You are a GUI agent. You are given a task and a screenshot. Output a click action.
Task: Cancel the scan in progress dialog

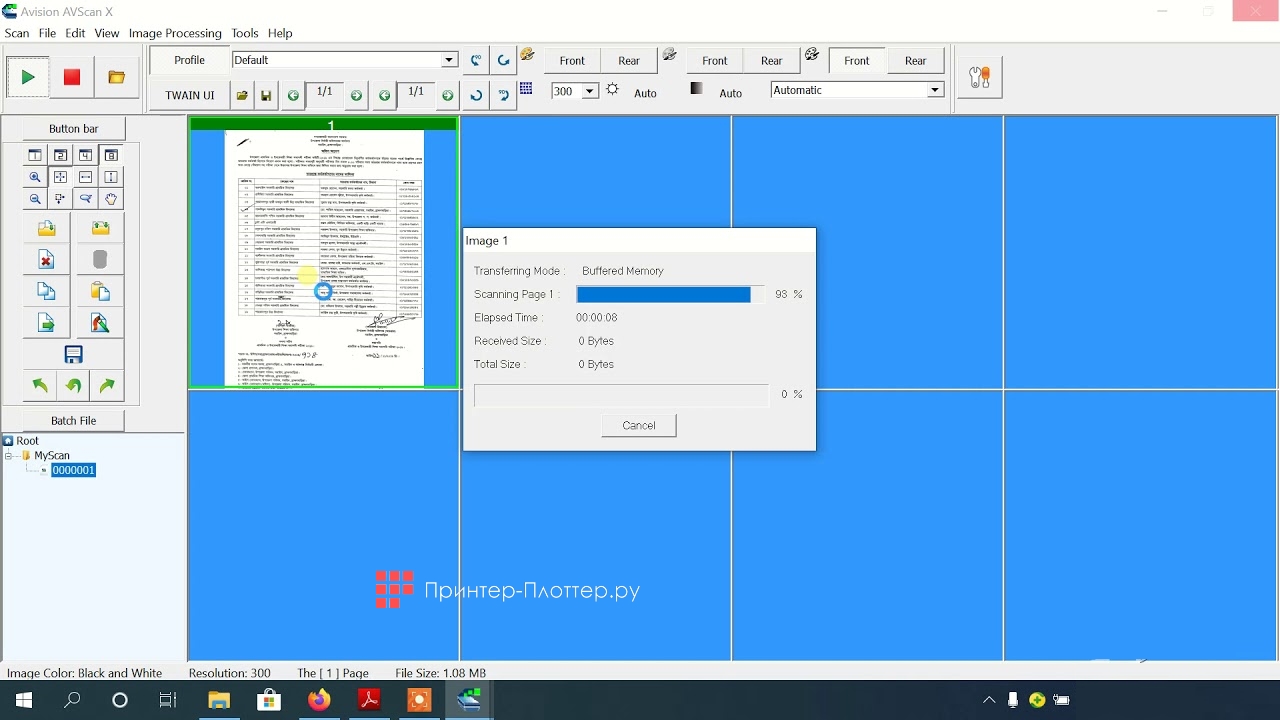coord(639,425)
